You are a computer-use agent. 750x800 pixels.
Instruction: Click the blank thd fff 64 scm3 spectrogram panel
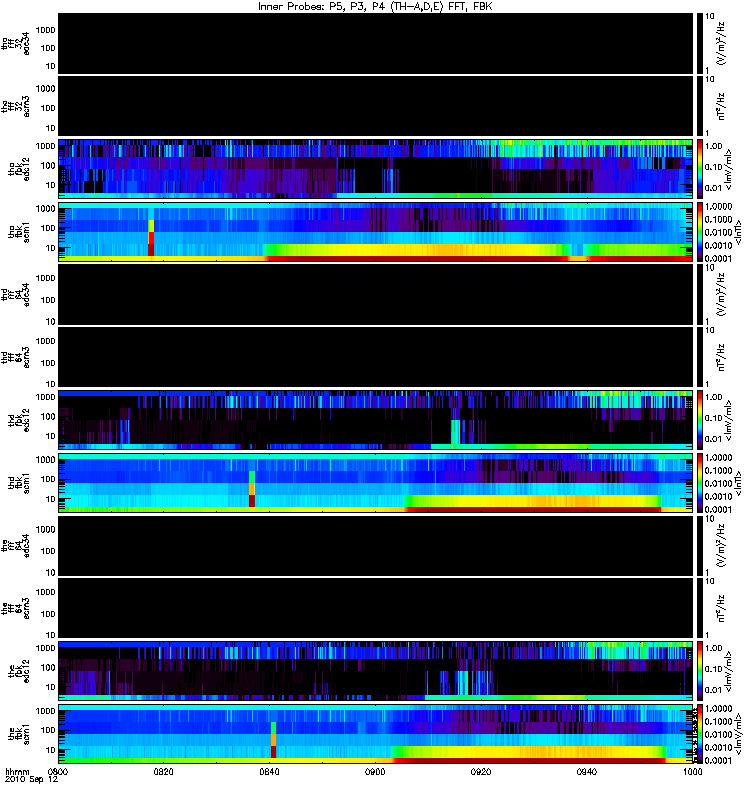point(375,357)
